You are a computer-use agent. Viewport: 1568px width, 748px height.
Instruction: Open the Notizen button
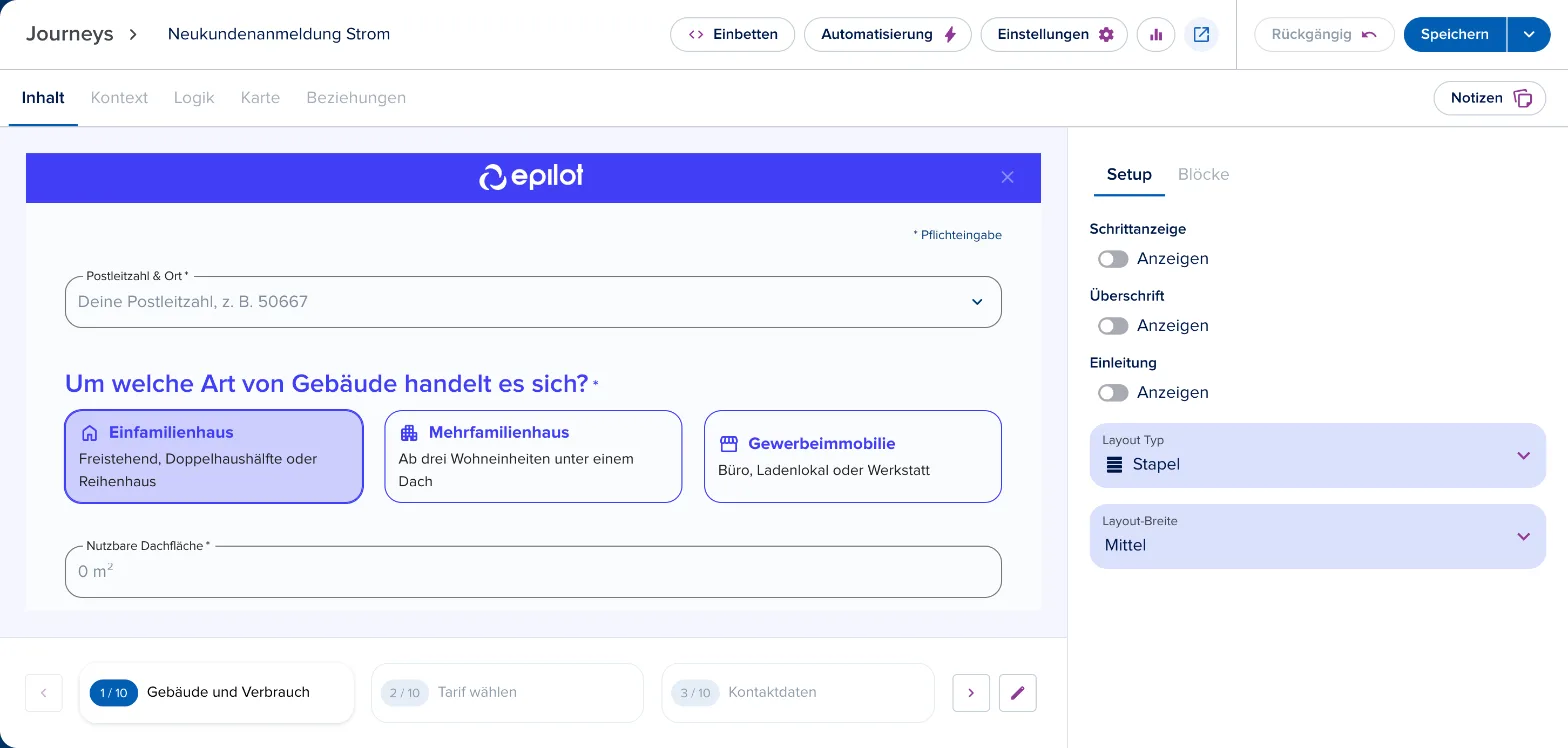[x=1490, y=98]
